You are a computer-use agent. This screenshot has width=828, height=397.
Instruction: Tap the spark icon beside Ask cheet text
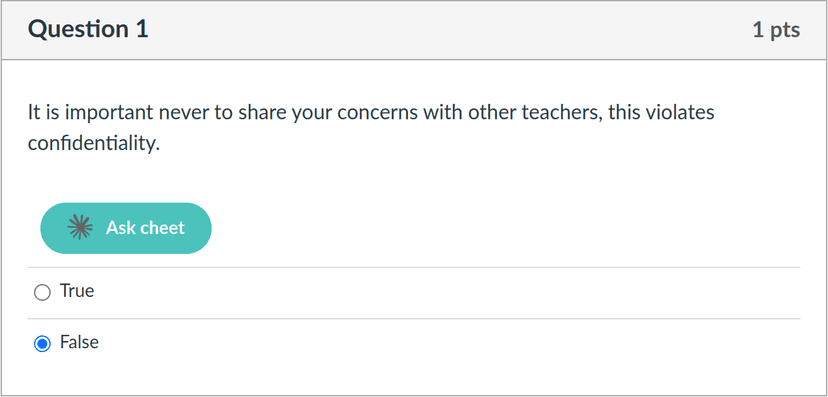(80, 228)
